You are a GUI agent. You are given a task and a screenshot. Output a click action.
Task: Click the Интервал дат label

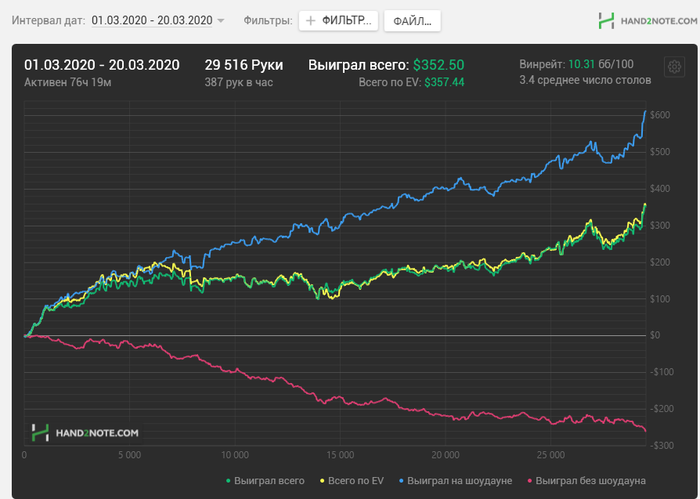tap(48, 21)
